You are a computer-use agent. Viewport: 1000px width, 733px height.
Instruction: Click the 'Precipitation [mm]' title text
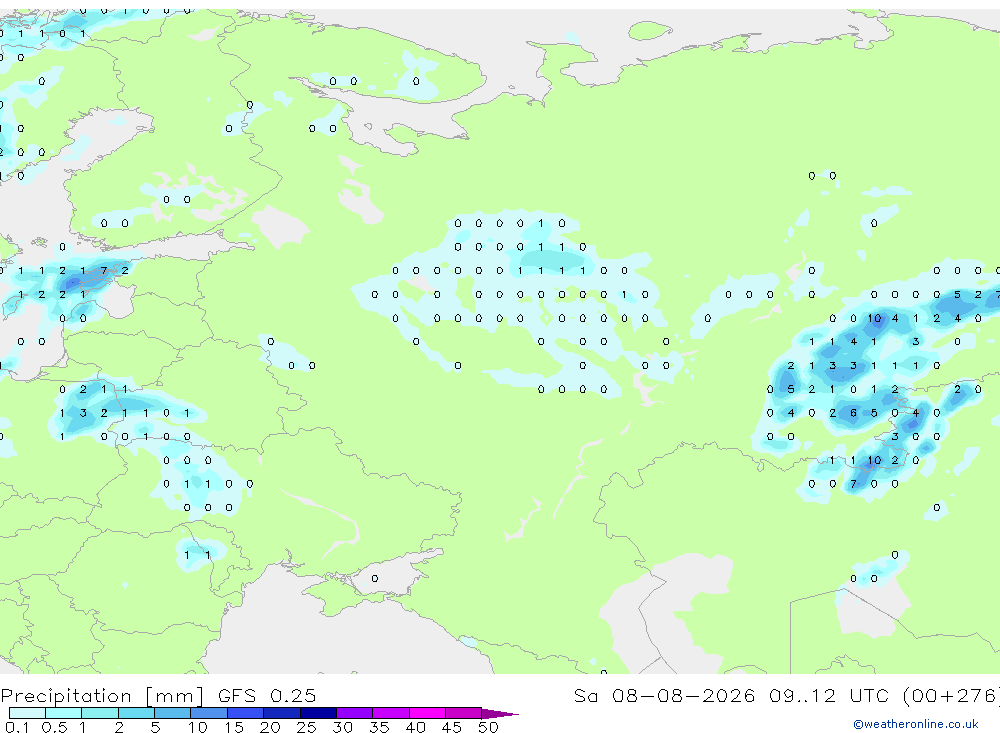(x=102, y=695)
